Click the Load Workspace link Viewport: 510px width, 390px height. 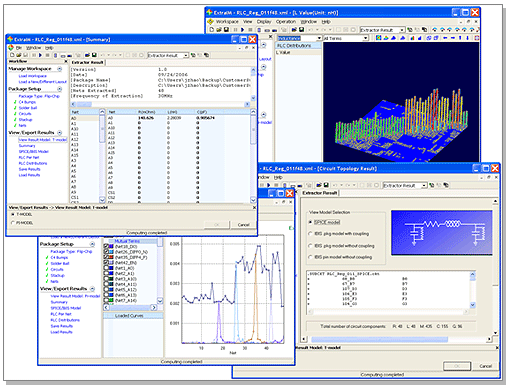33,76
